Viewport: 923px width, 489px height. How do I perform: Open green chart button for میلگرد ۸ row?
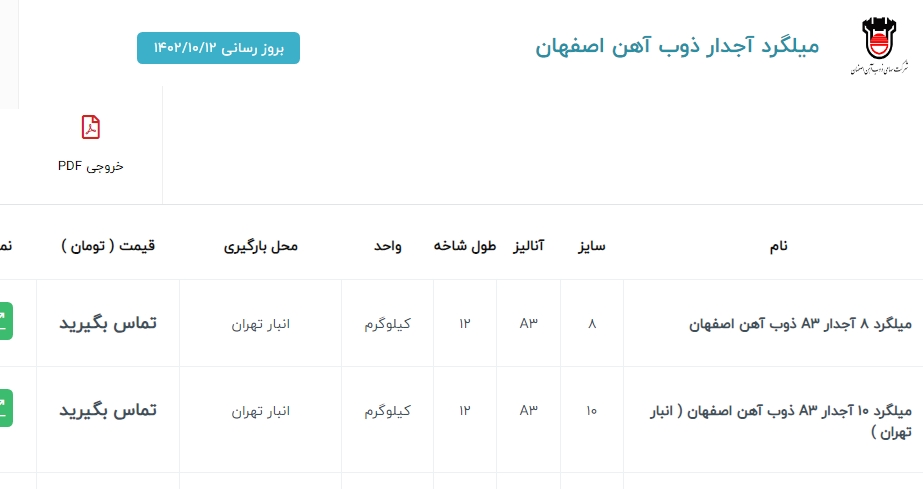point(6,323)
